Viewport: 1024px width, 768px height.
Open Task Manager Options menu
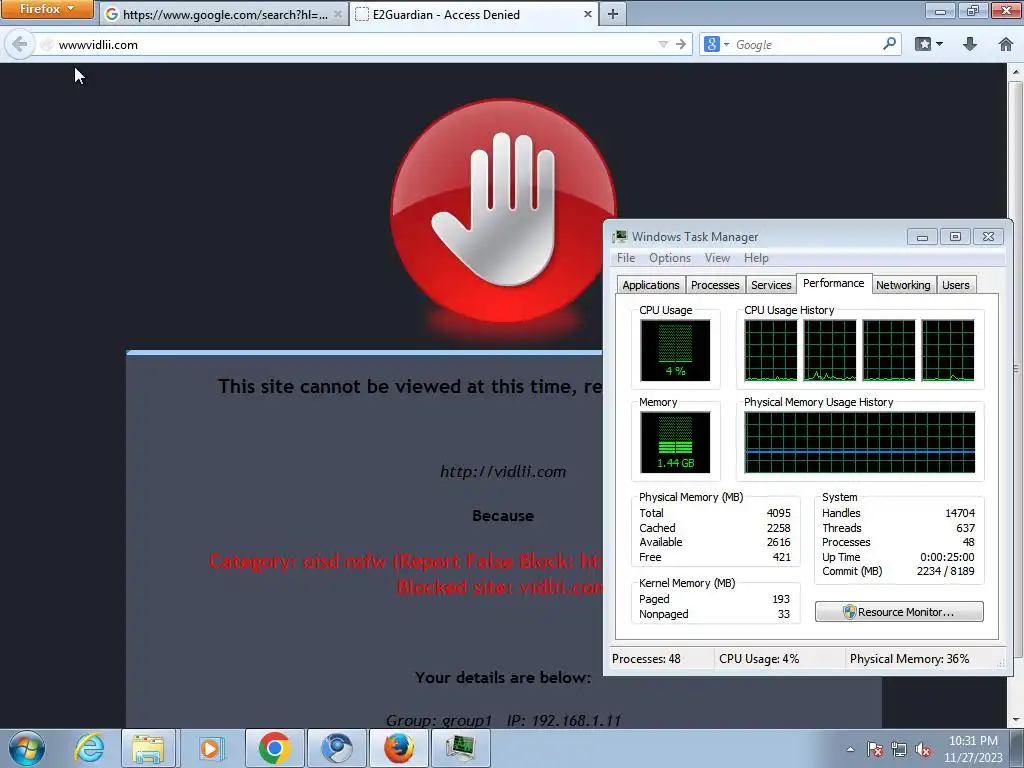(x=669, y=258)
